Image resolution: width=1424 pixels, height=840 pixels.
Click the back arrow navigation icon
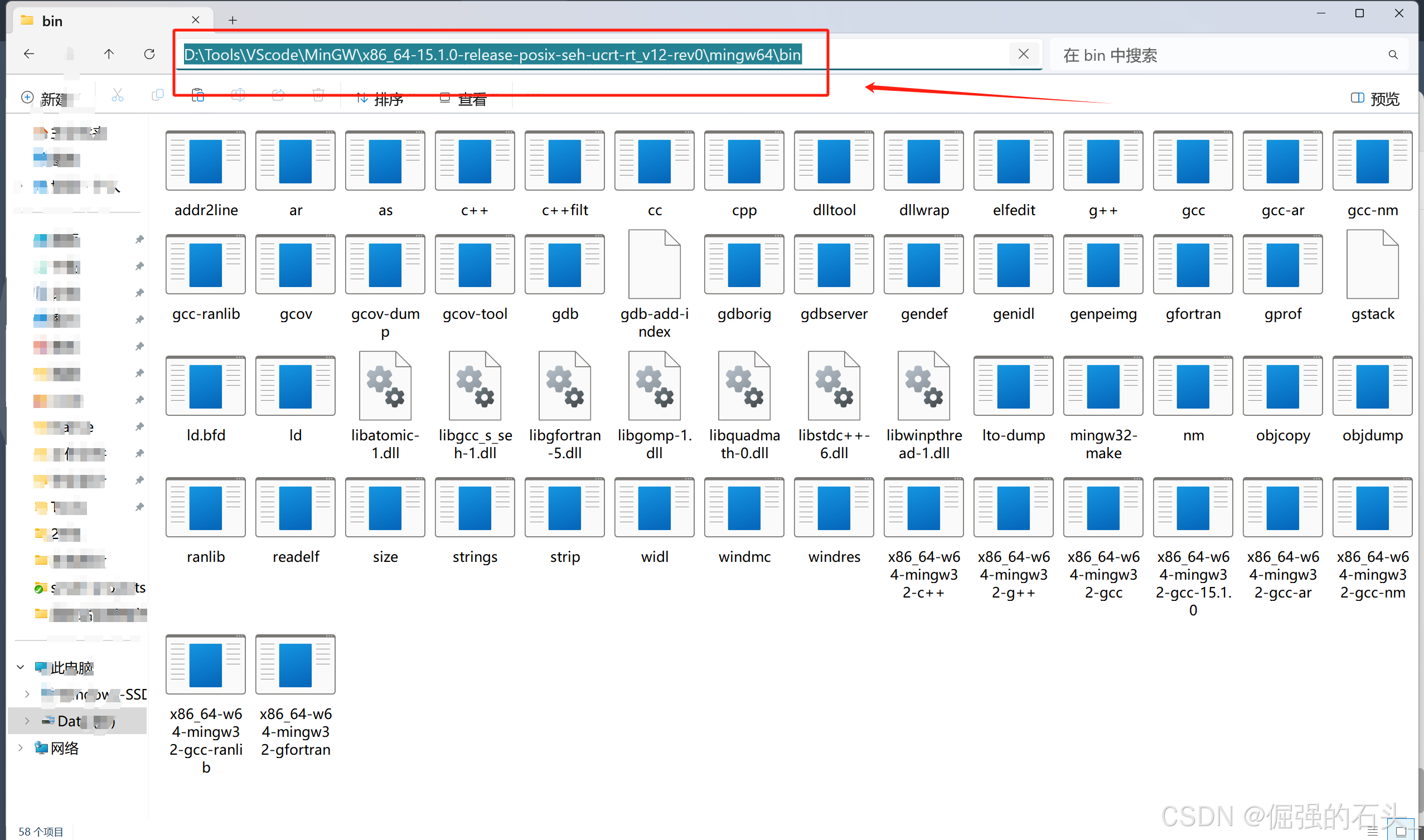click(29, 54)
